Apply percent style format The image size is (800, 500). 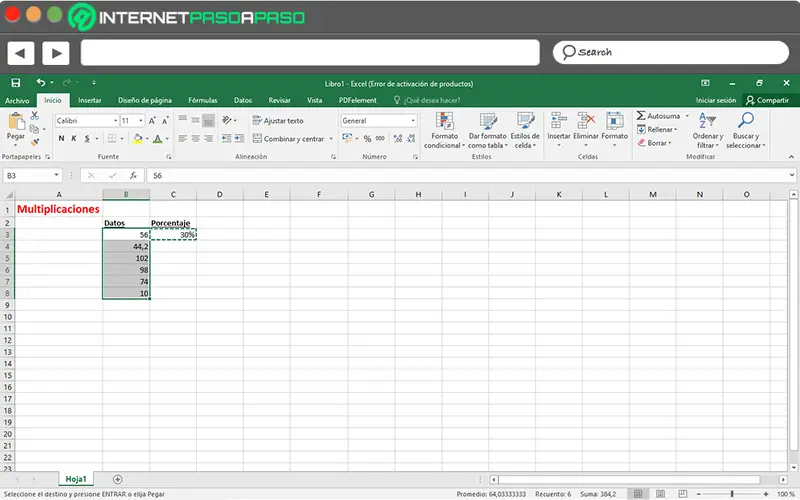tap(367, 138)
